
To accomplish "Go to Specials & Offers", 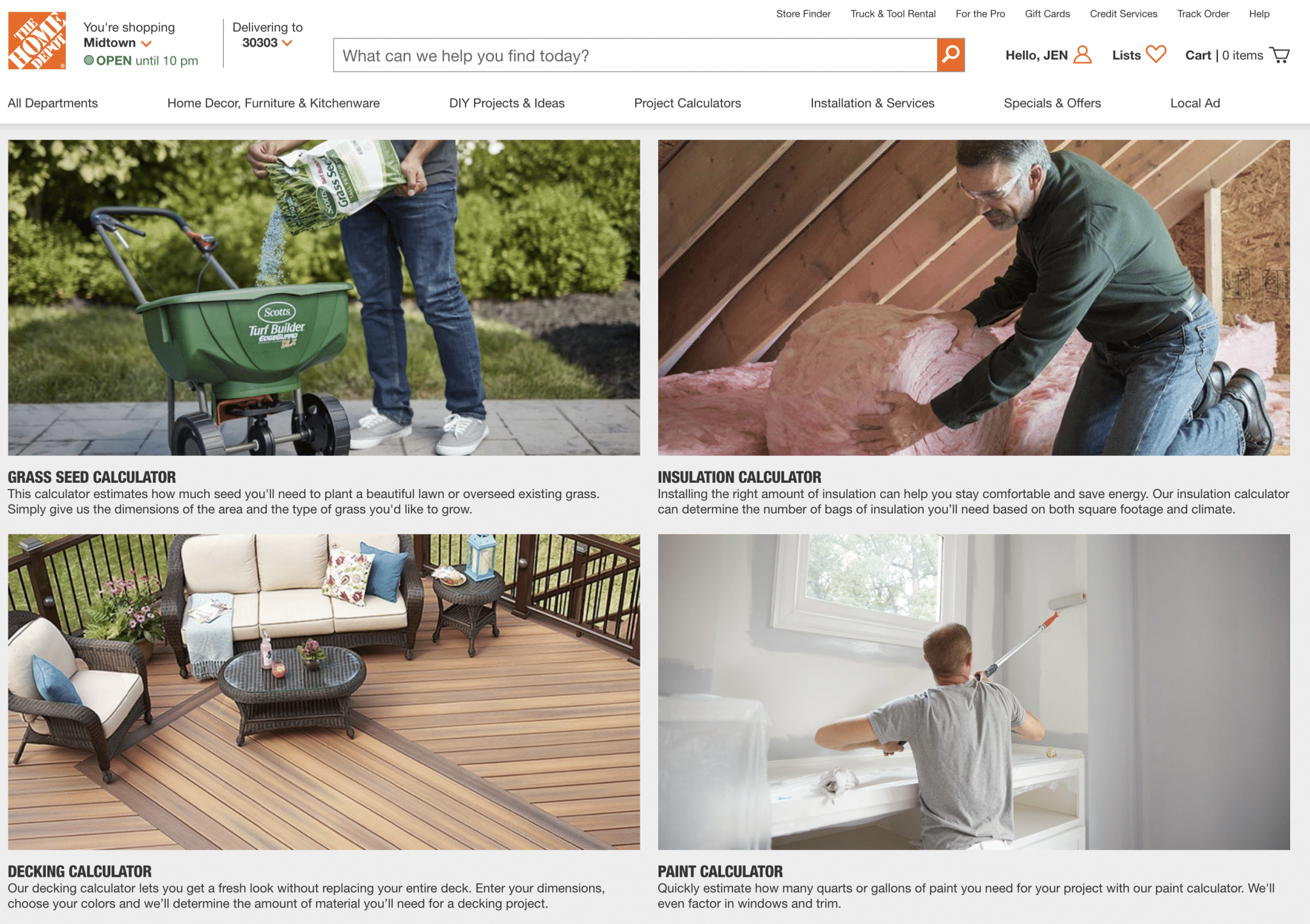I will click(1052, 103).
